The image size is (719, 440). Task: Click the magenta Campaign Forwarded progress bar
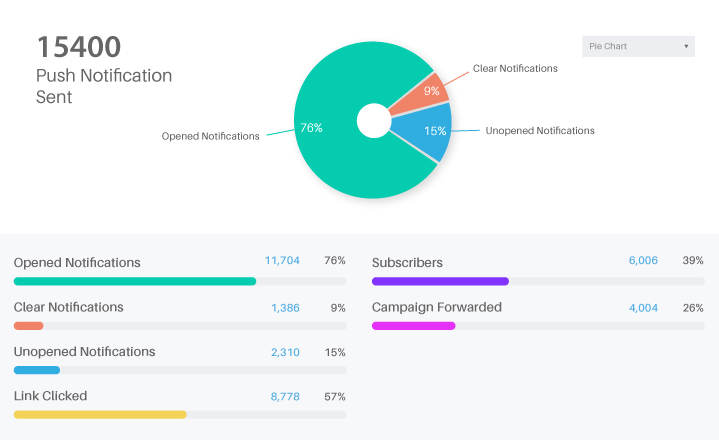[413, 325]
